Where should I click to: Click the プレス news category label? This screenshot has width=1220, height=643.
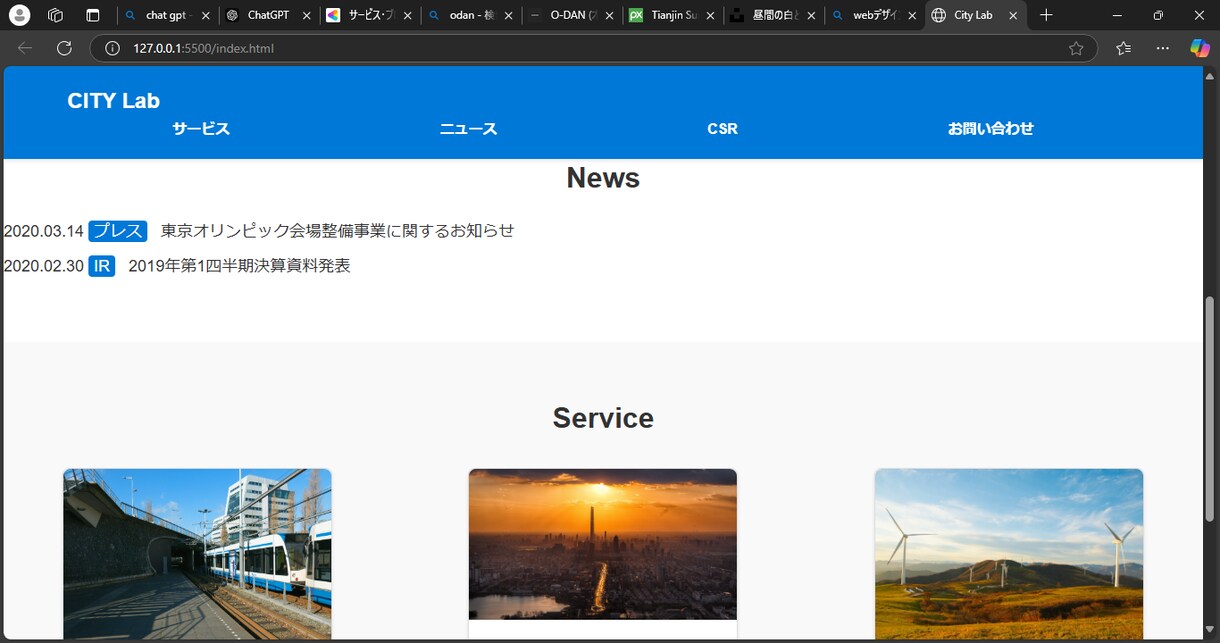[x=118, y=231]
